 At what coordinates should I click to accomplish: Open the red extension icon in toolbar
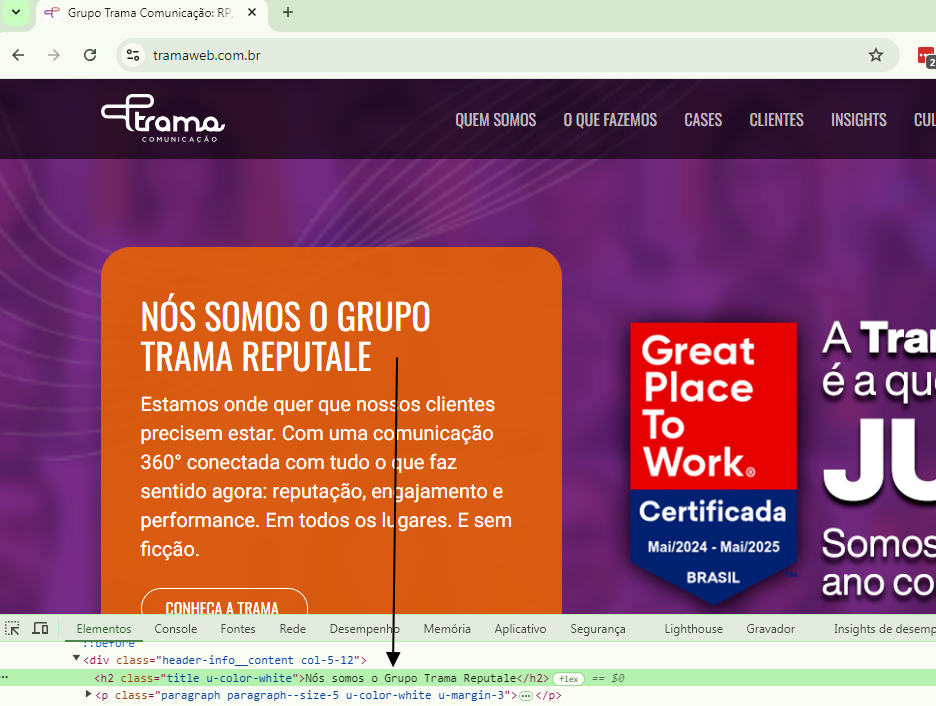pos(926,57)
